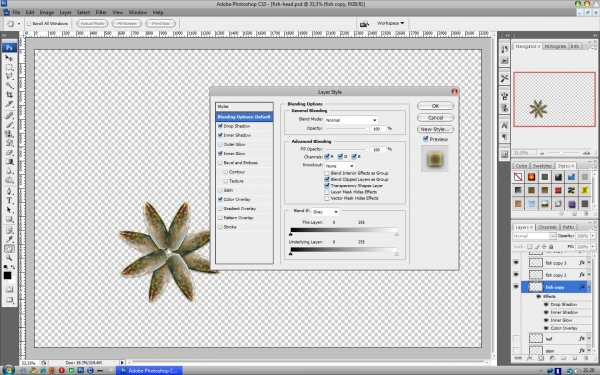Open the Layers Fill arrow dropdown

coord(593,247)
